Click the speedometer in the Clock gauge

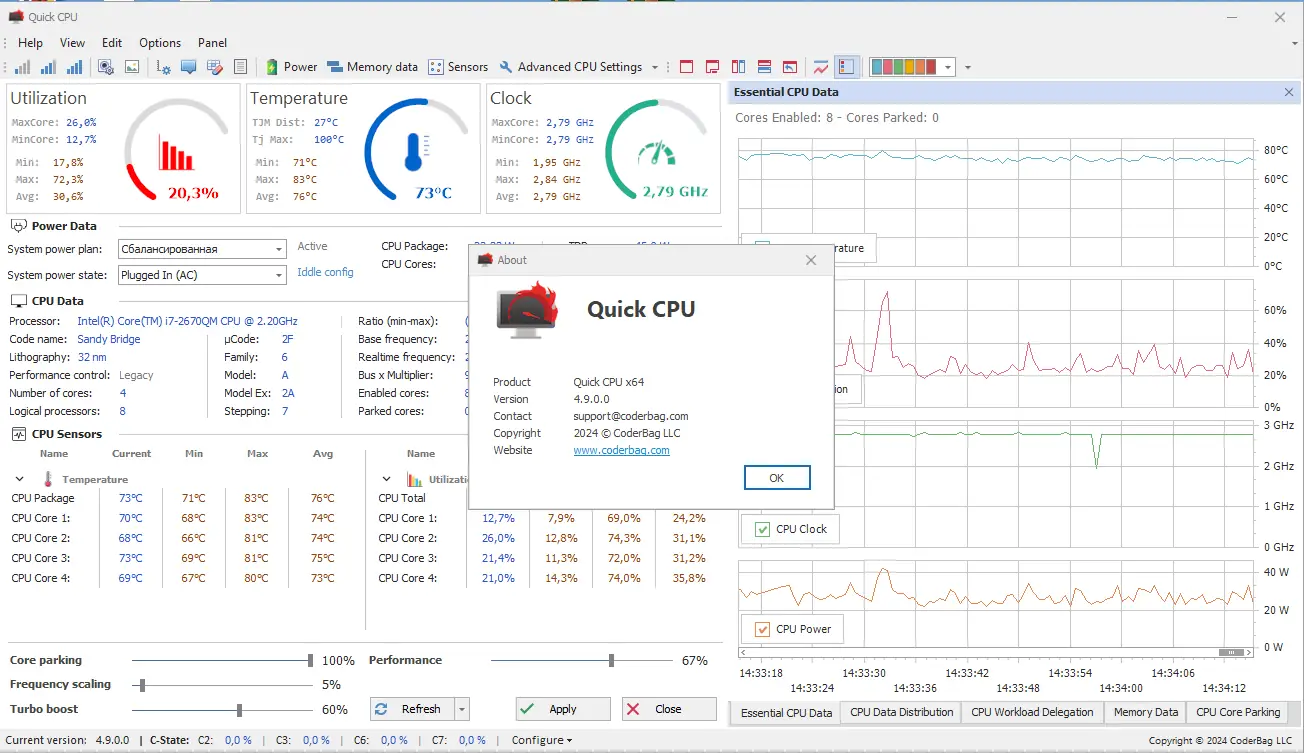(x=656, y=153)
